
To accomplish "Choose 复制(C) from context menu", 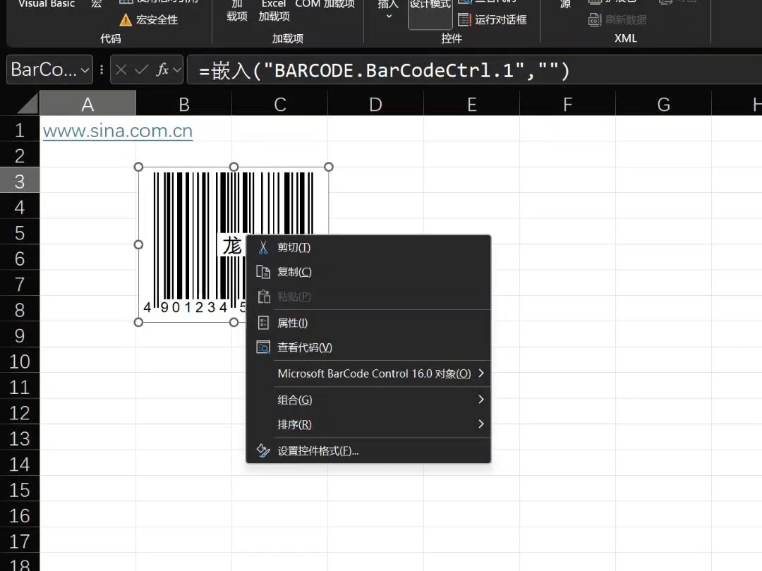I will tap(368, 272).
